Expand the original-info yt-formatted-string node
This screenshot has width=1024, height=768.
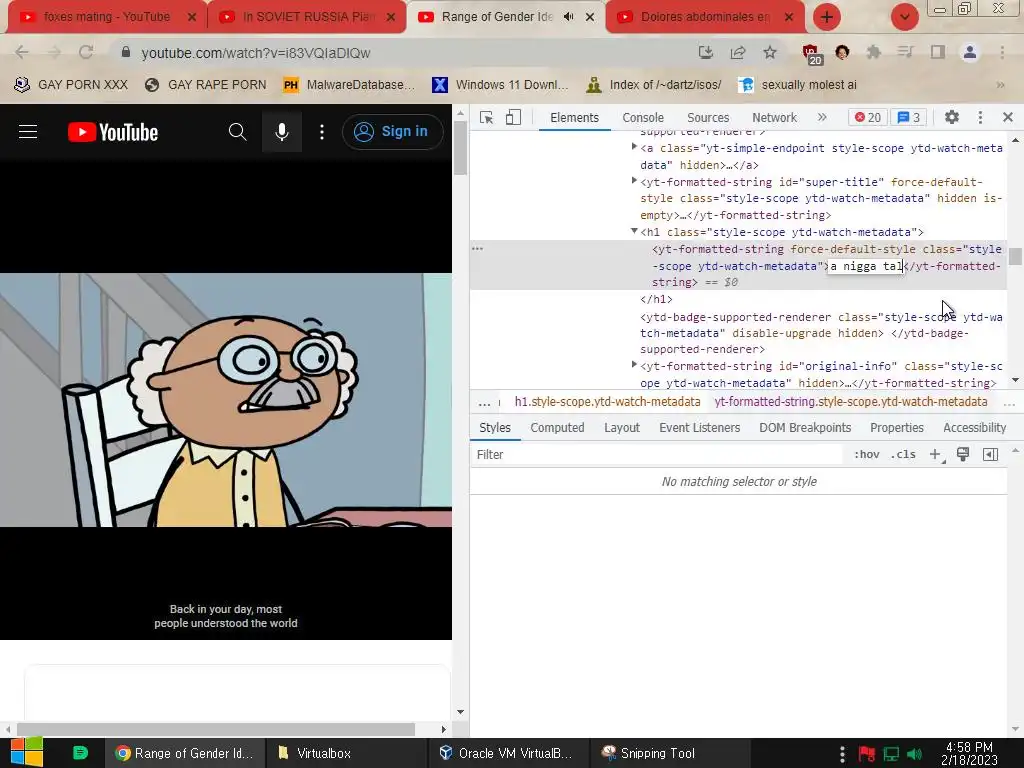click(x=634, y=365)
